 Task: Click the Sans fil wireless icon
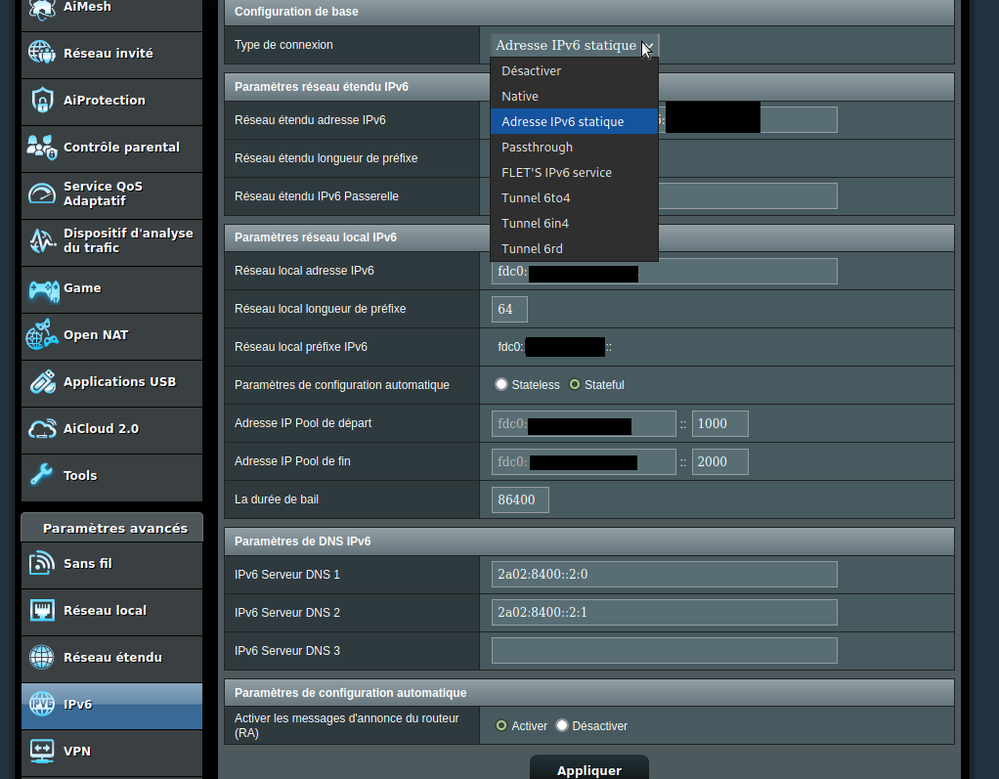tap(42, 564)
